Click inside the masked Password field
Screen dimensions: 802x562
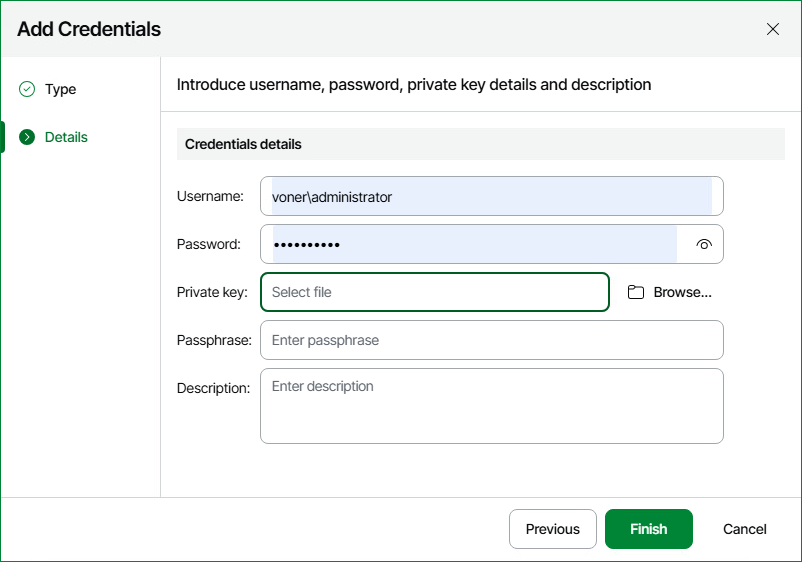pyautogui.click(x=475, y=244)
